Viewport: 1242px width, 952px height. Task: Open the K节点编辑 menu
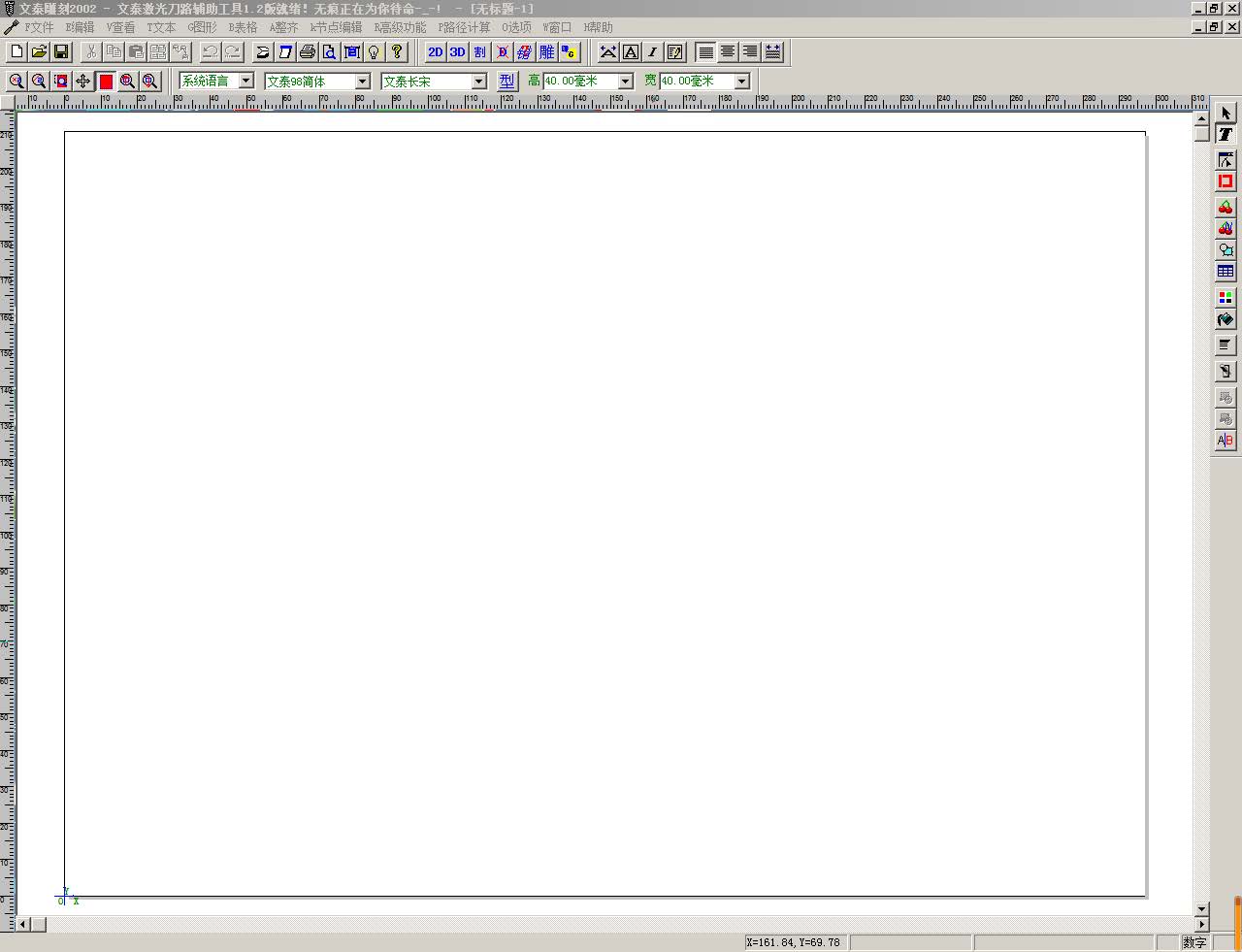point(337,27)
